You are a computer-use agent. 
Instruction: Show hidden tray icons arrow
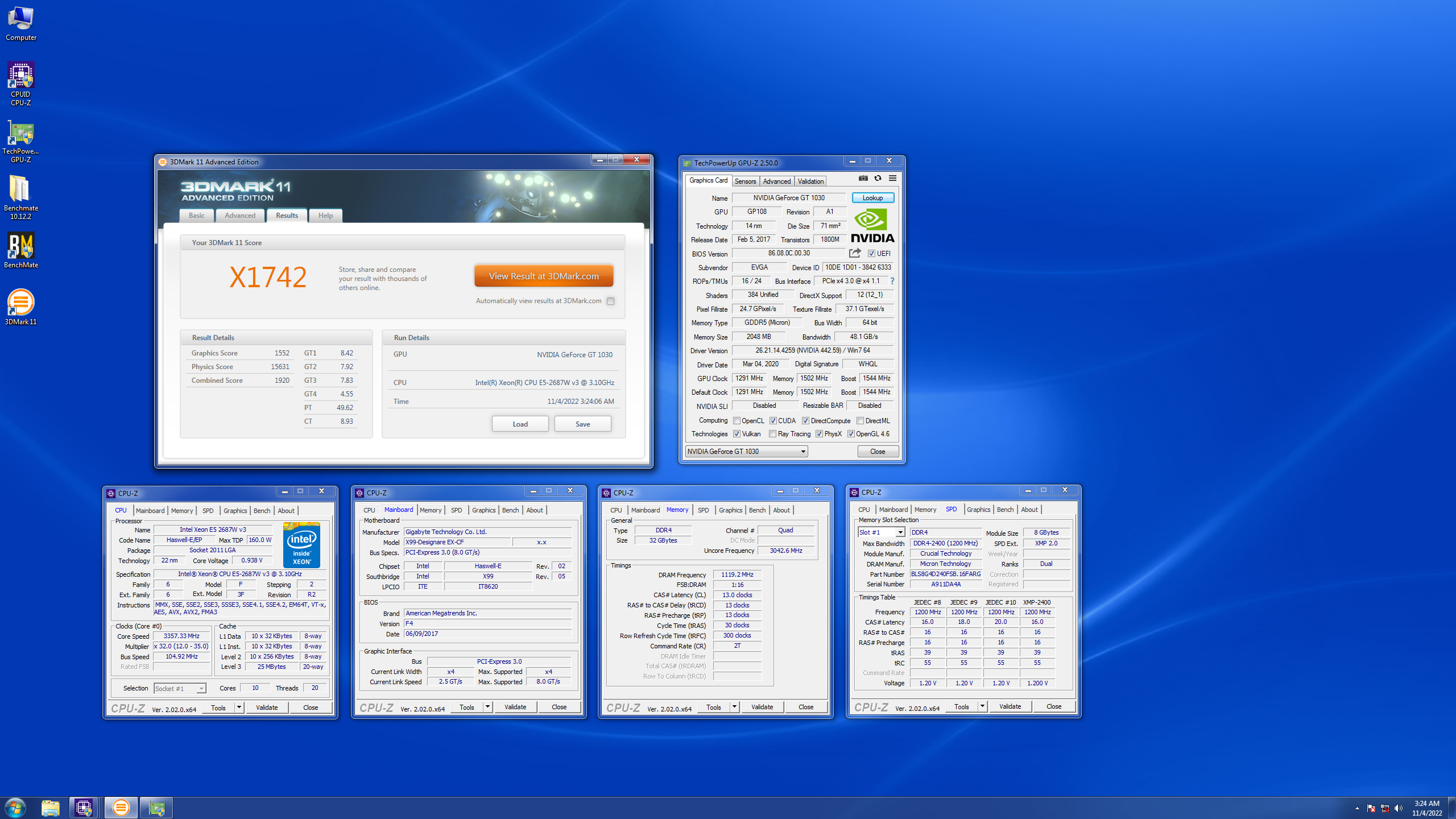point(1357,808)
